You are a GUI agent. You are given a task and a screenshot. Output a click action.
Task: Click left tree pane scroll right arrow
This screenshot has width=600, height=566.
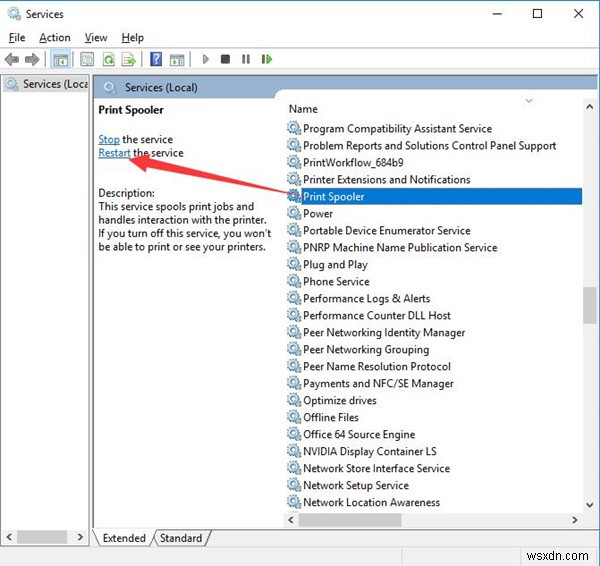click(80, 537)
